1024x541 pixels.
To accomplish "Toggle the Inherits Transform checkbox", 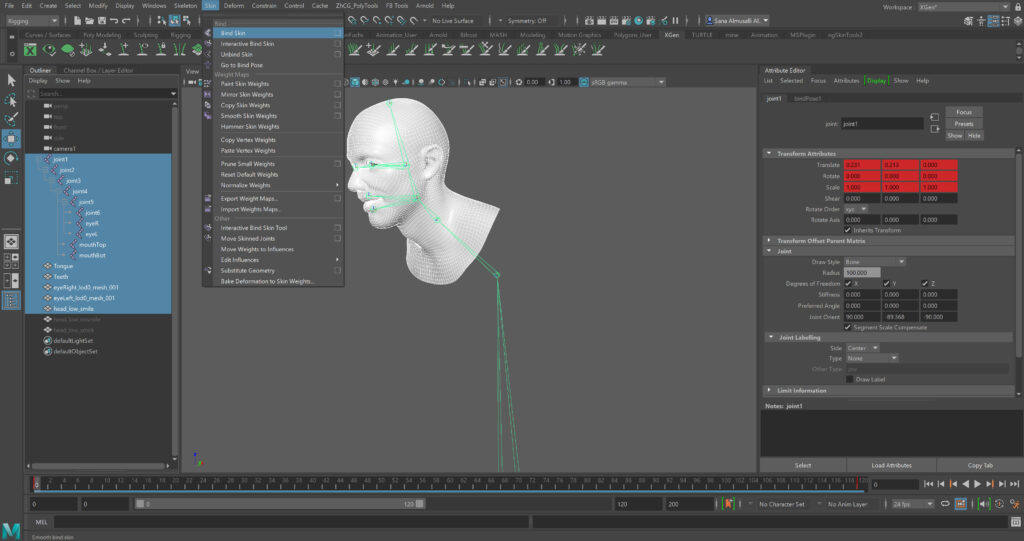I will coord(848,230).
